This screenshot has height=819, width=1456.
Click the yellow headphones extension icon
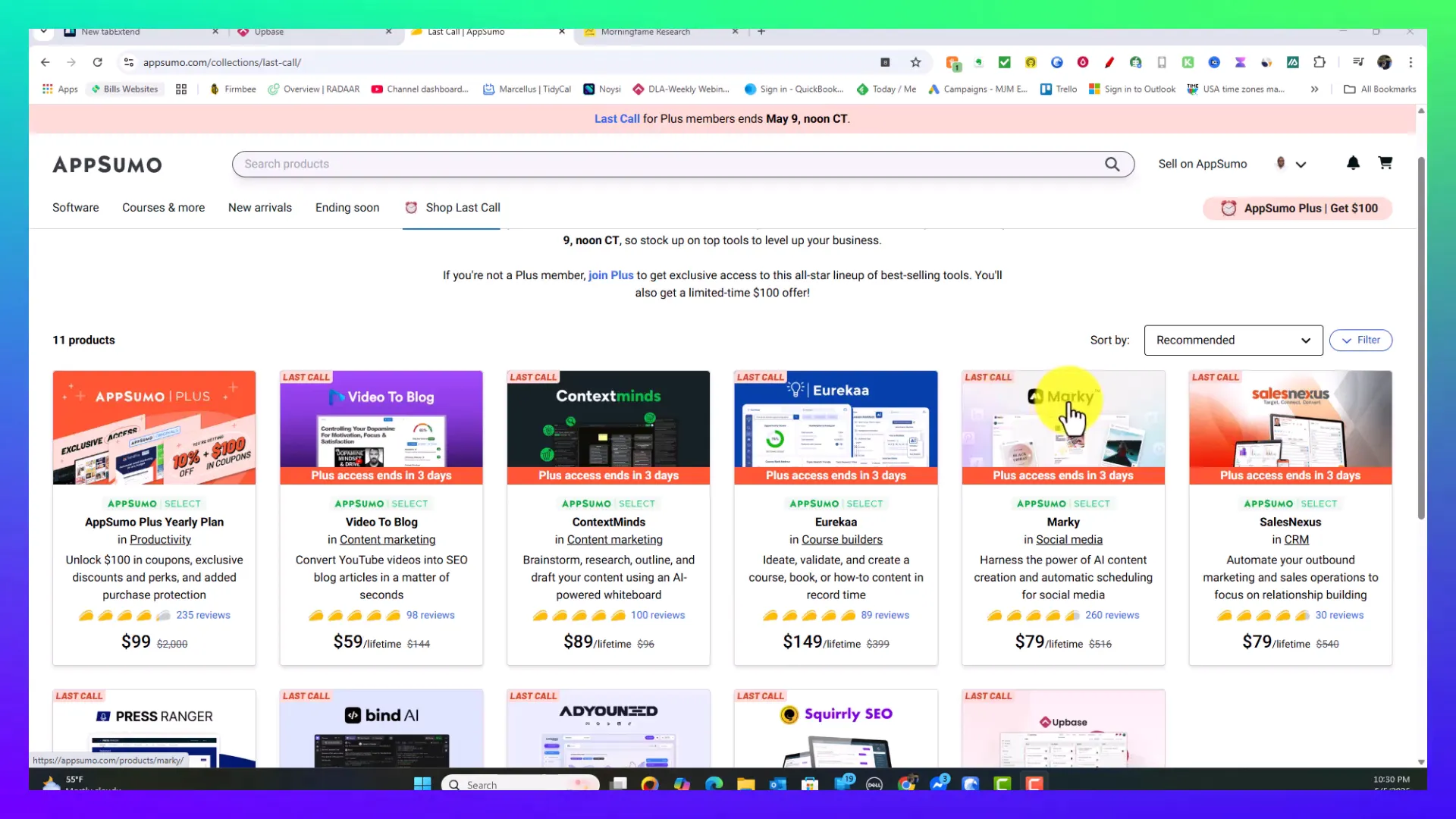1031,62
